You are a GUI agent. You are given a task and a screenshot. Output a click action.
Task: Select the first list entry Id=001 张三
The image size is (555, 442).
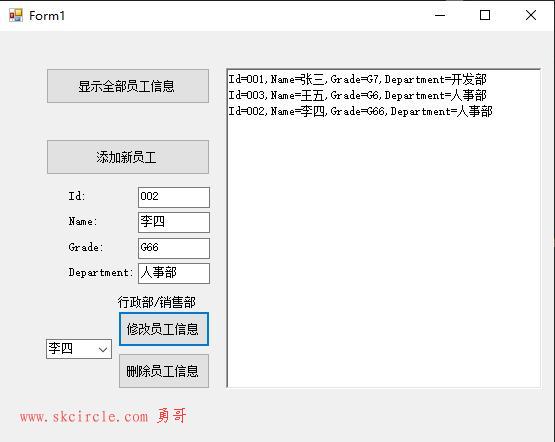(x=357, y=79)
